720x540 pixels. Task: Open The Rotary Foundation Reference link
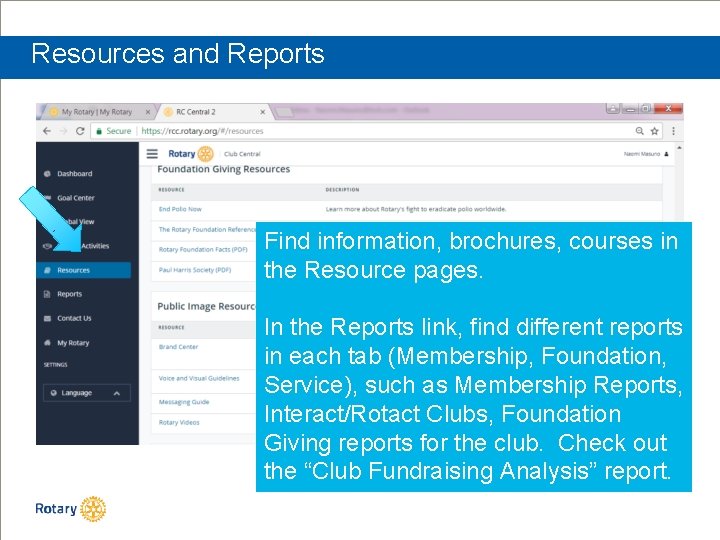tap(207, 229)
